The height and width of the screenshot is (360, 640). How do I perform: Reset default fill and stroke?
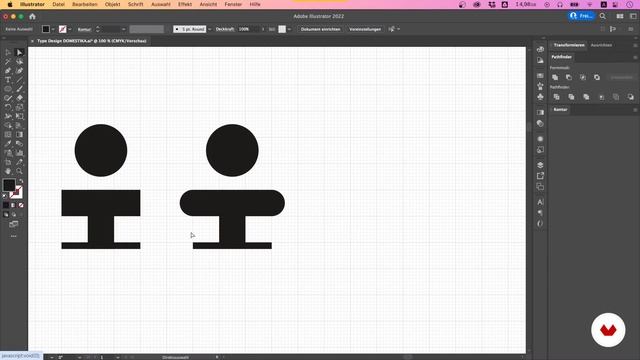pyautogui.click(x=5, y=196)
